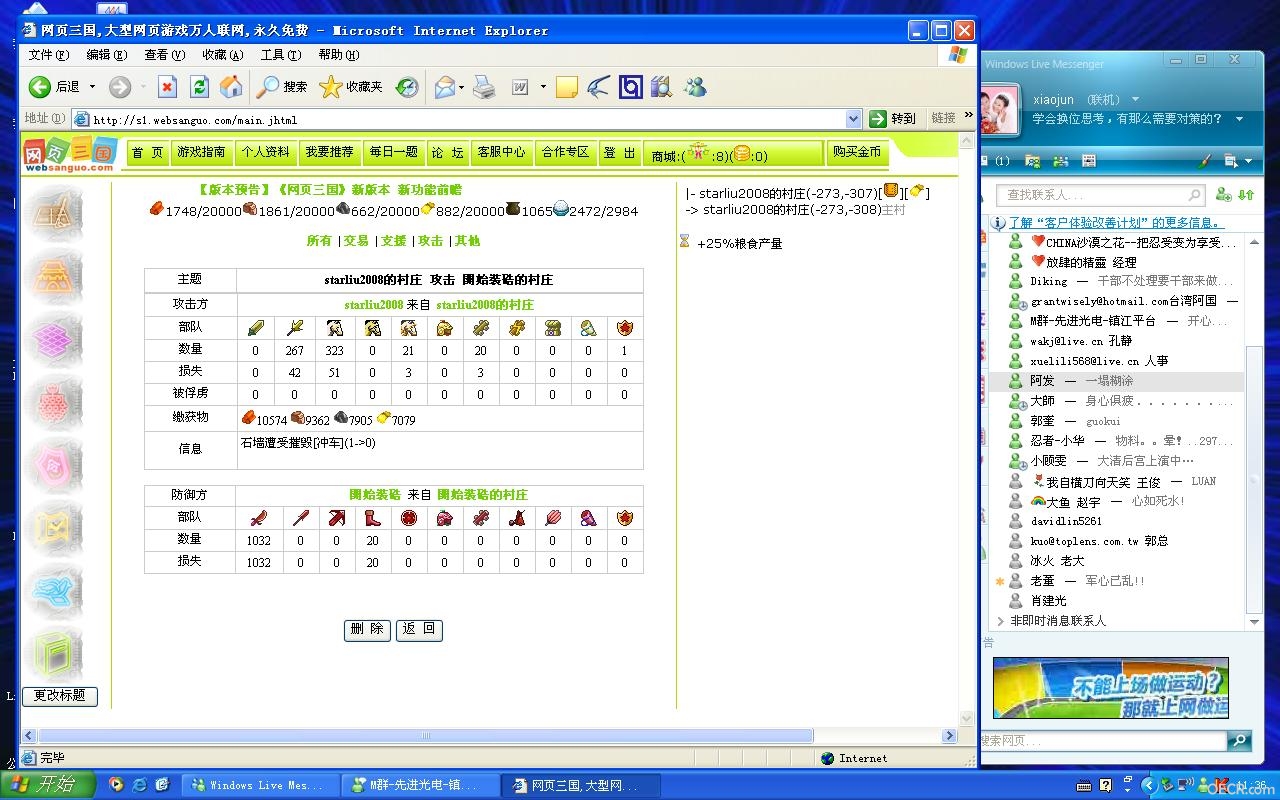Open the IE History clock icon
Screen dimensions: 1280x800
(x=407, y=87)
